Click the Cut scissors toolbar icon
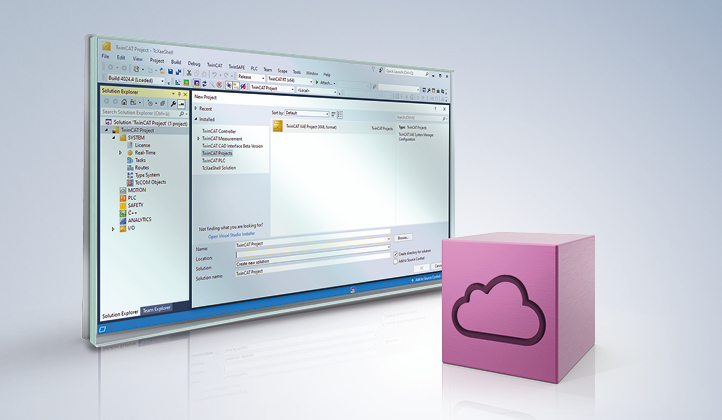 [x=189, y=73]
